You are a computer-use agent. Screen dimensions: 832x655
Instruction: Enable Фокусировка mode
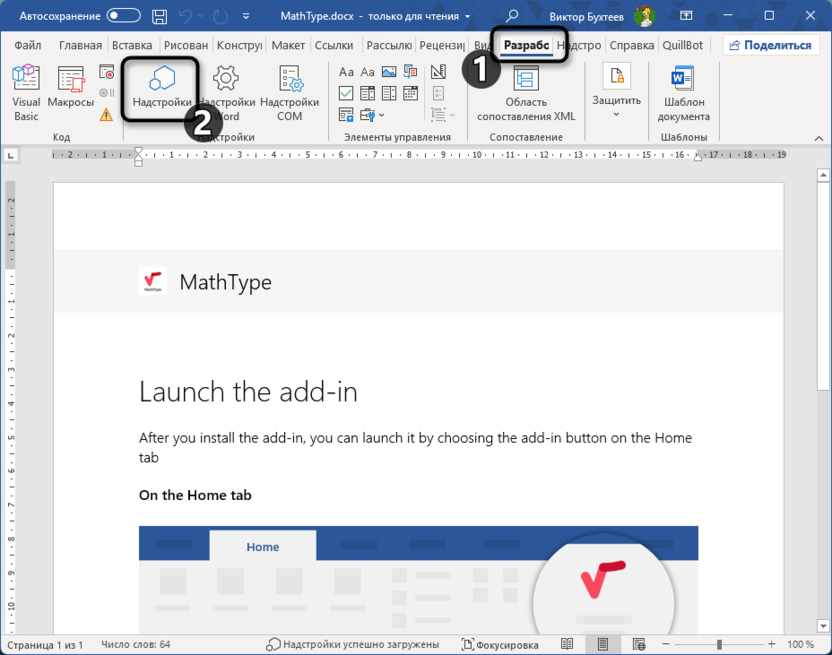[x=500, y=645]
